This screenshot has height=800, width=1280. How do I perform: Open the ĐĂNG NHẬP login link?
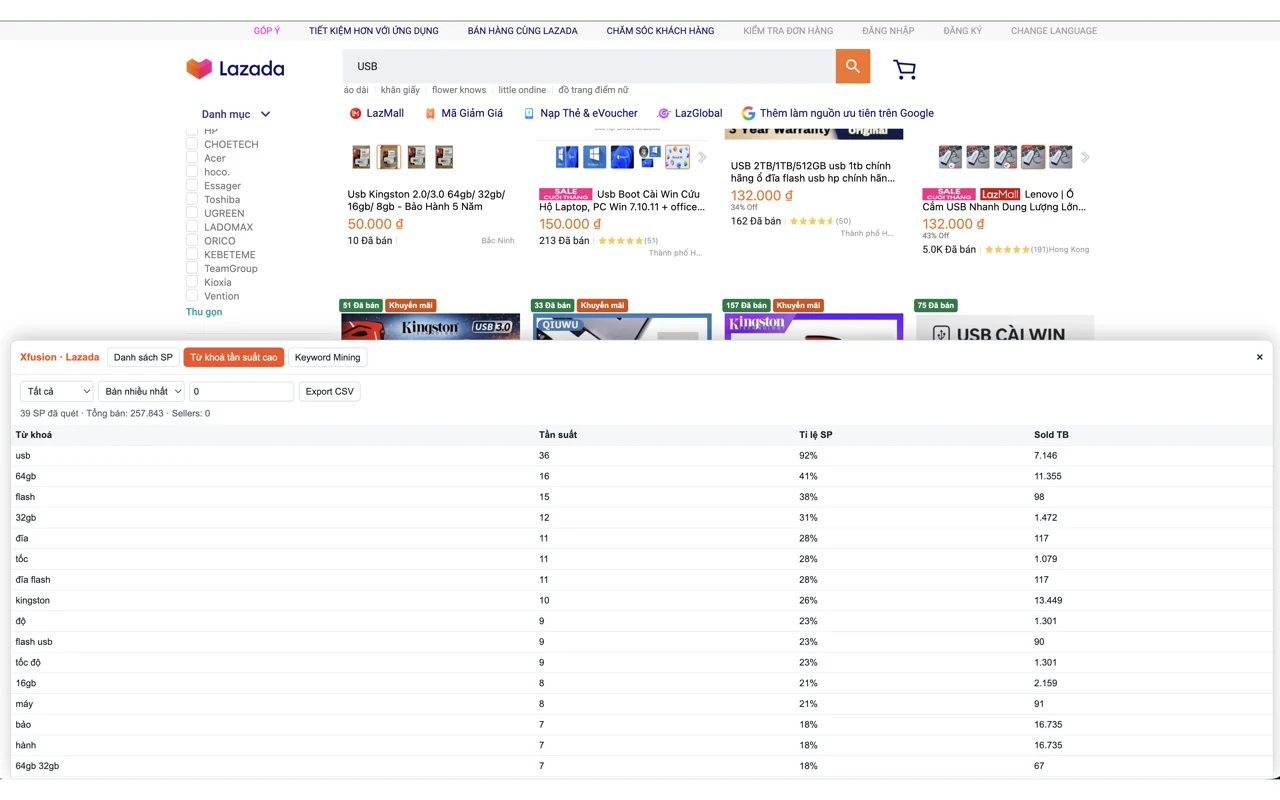[888, 31]
